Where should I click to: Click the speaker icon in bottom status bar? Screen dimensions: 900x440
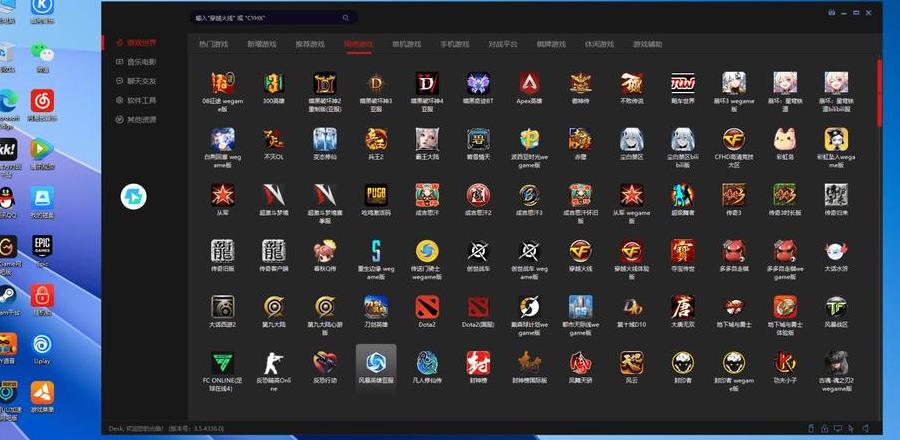(865, 429)
